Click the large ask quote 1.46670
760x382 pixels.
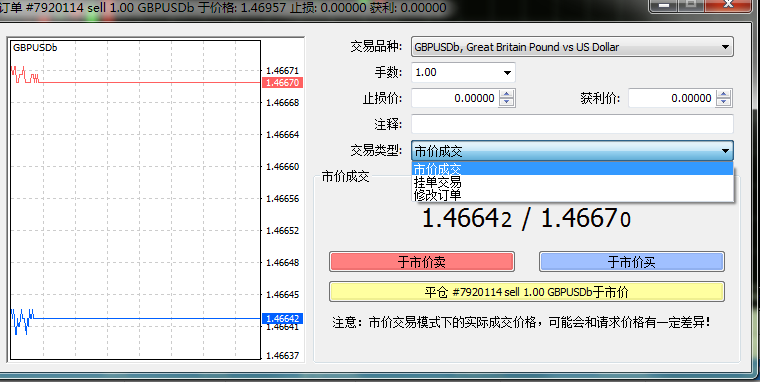[x=586, y=218]
